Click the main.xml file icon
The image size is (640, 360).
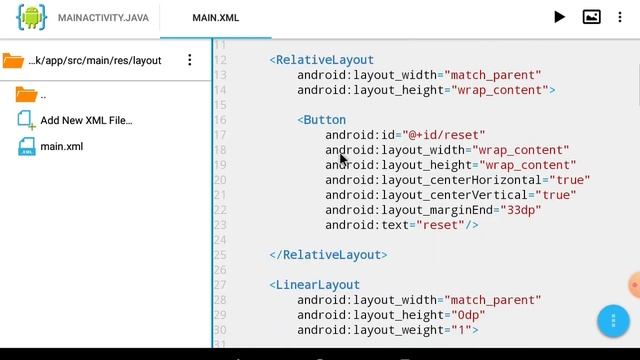pyautogui.click(x=27, y=147)
